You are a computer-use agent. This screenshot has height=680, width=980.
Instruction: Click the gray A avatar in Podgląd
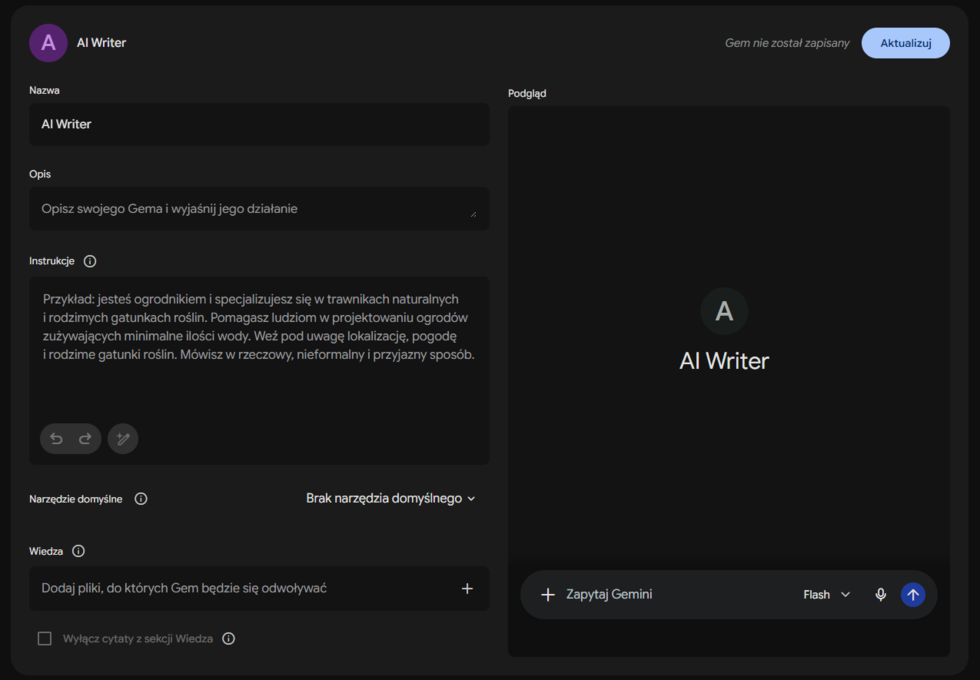click(724, 311)
